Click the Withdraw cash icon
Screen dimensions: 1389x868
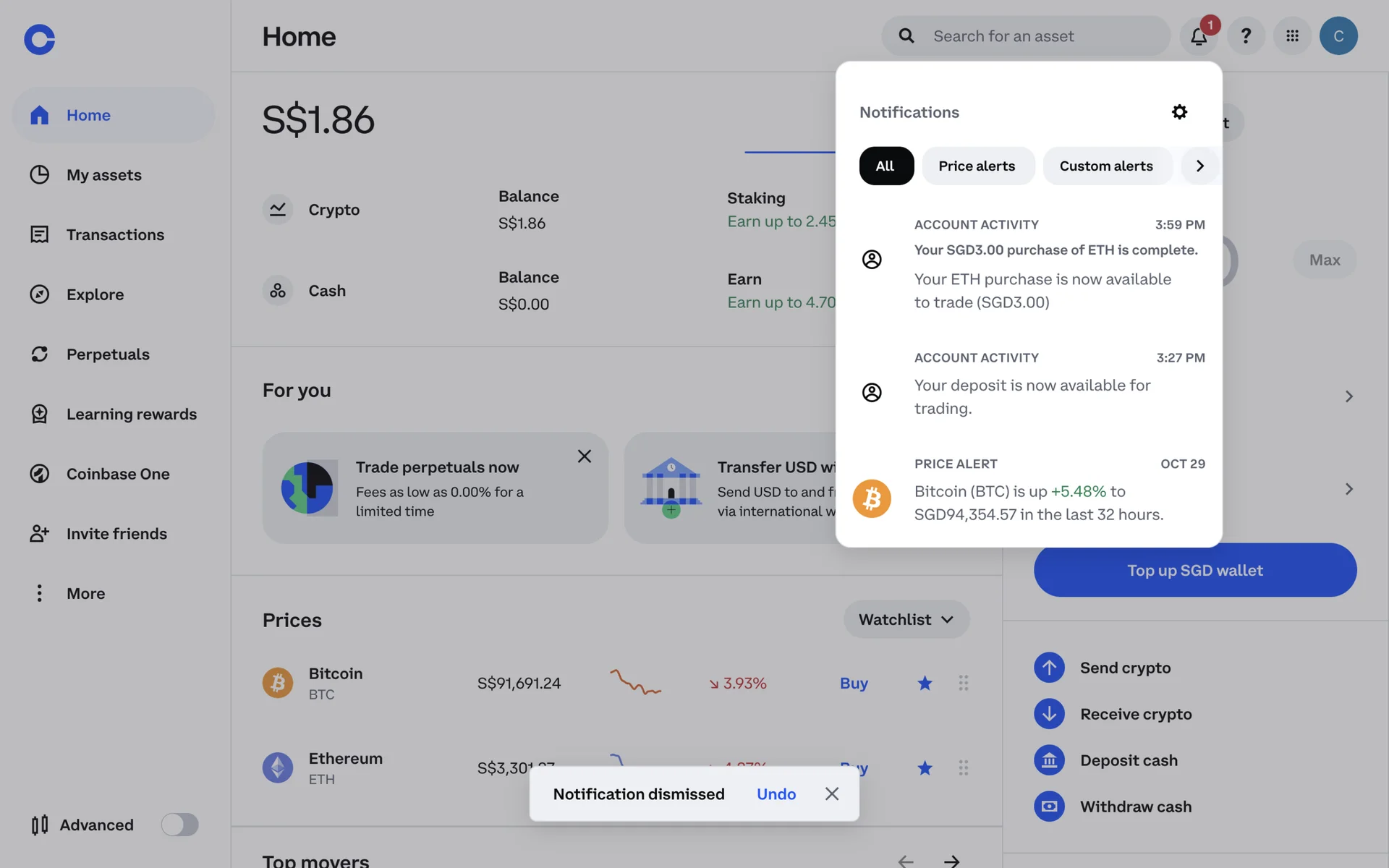tap(1049, 807)
